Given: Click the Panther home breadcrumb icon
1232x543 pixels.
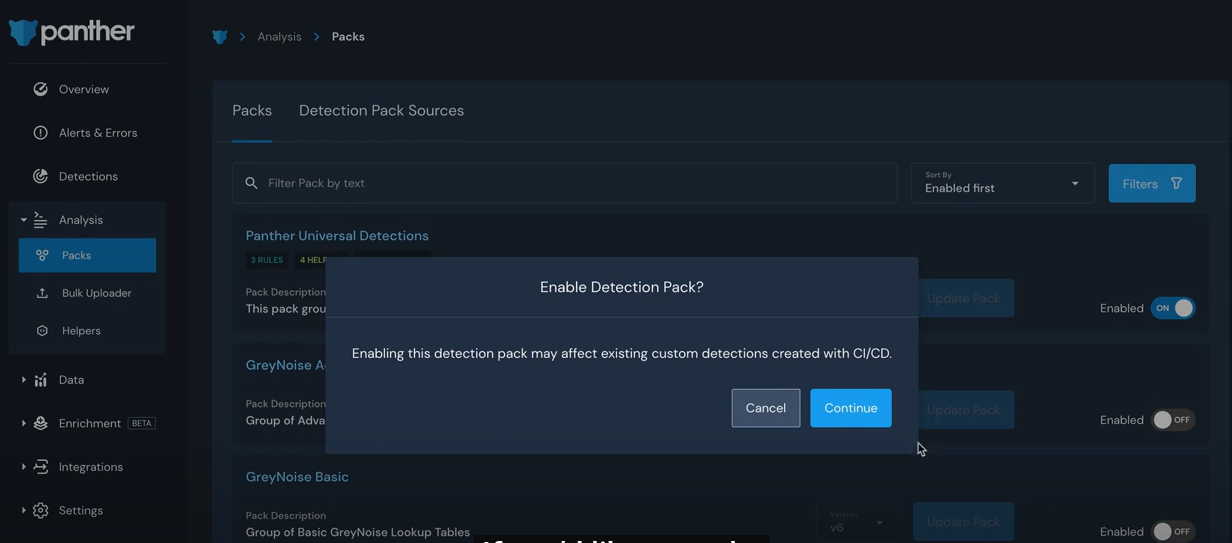Looking at the screenshot, I should click(x=220, y=37).
